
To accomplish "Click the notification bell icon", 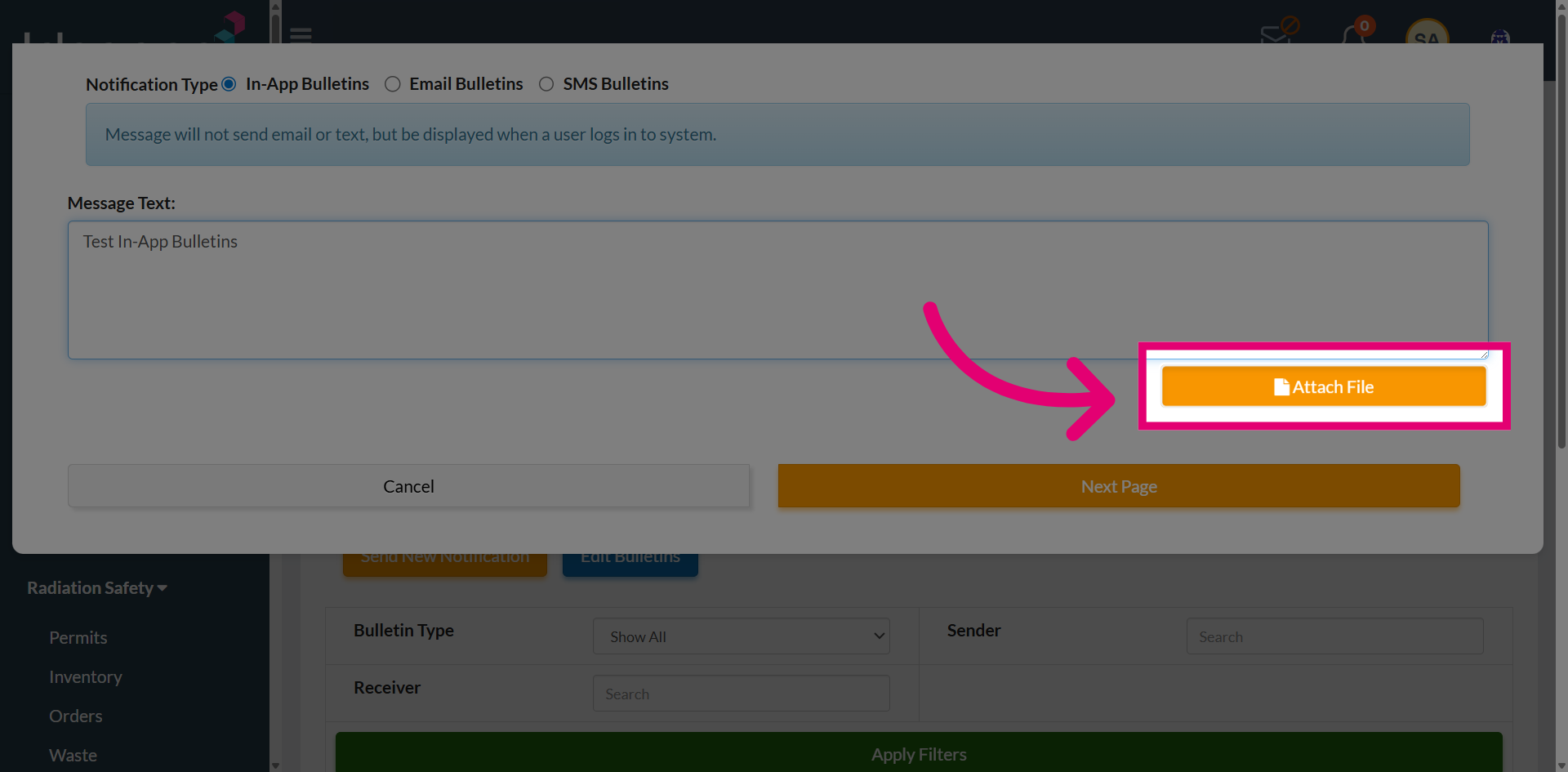I will coord(1354,34).
